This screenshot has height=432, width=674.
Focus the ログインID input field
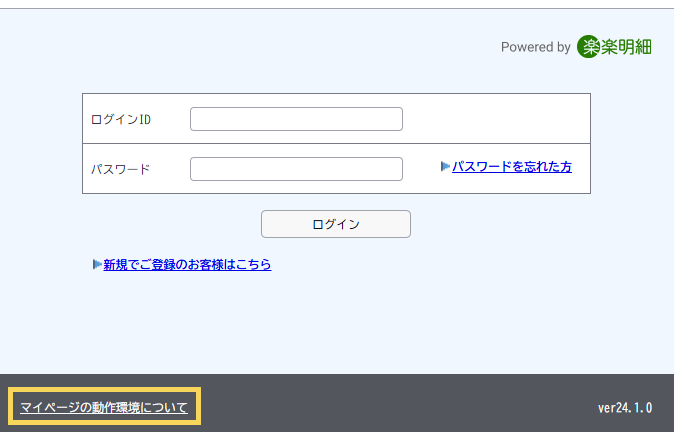tap(296, 120)
